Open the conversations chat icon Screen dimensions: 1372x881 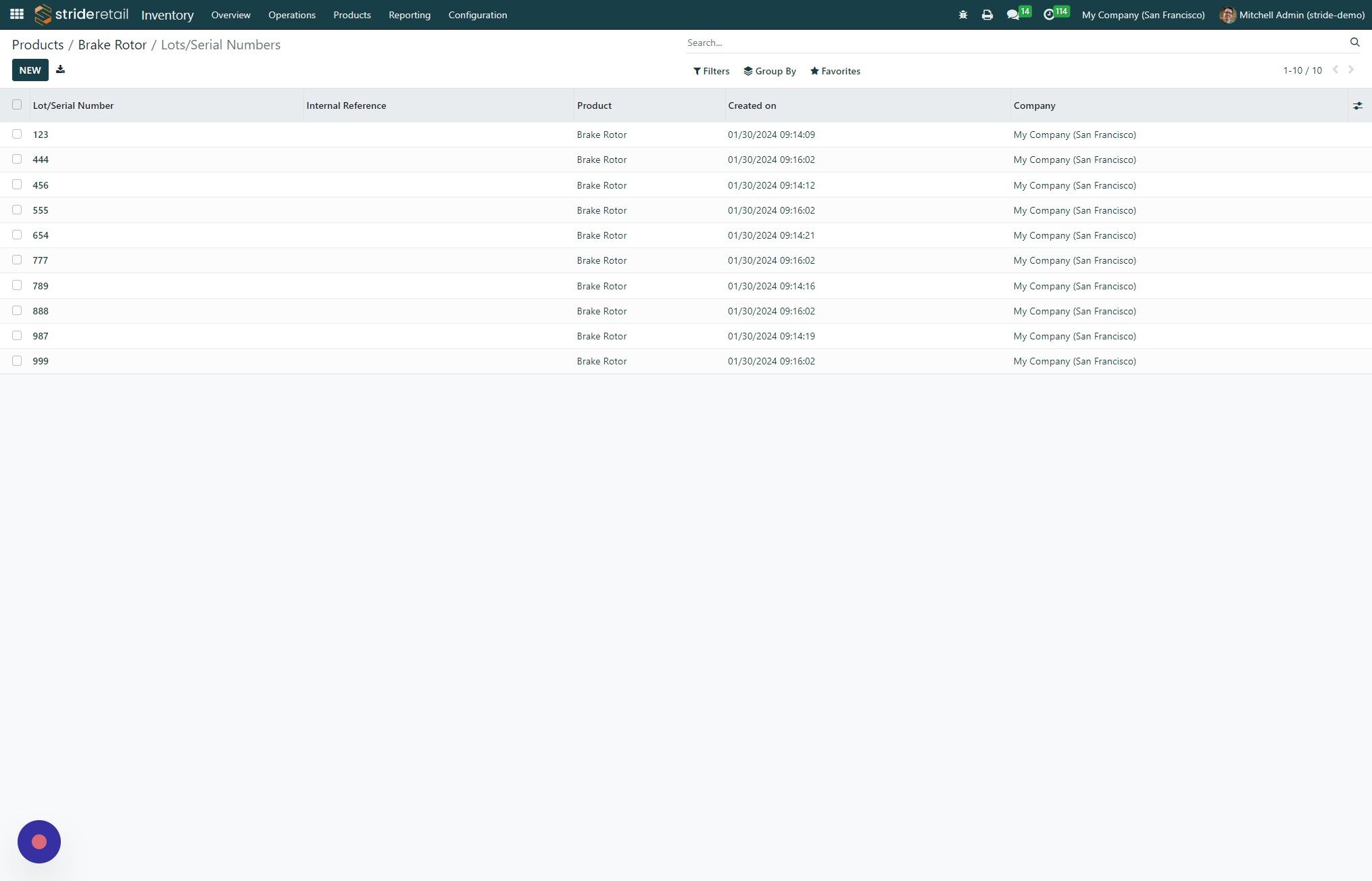1012,14
